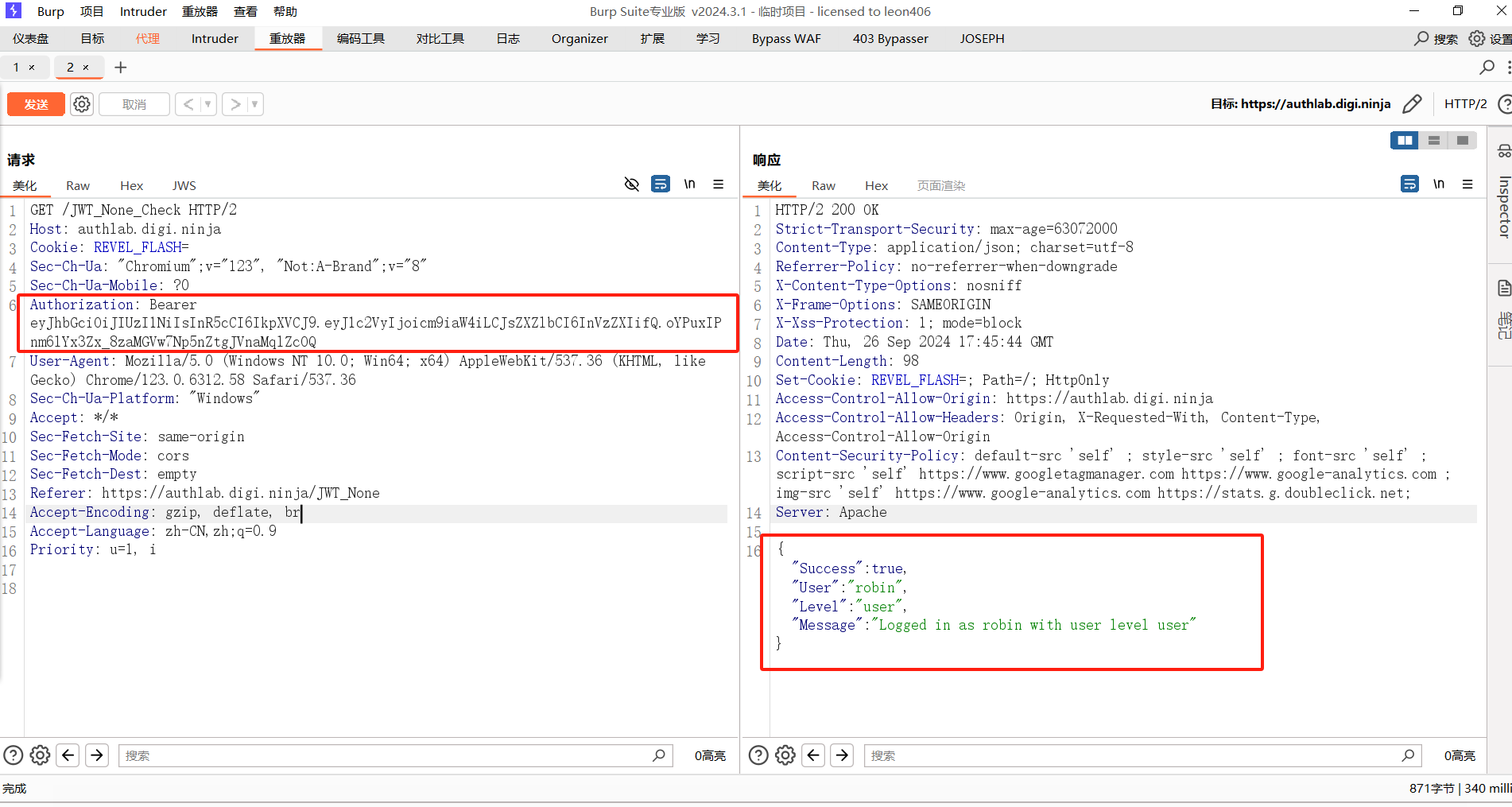
Task: Go to next request search match
Action: pyautogui.click(x=97, y=755)
